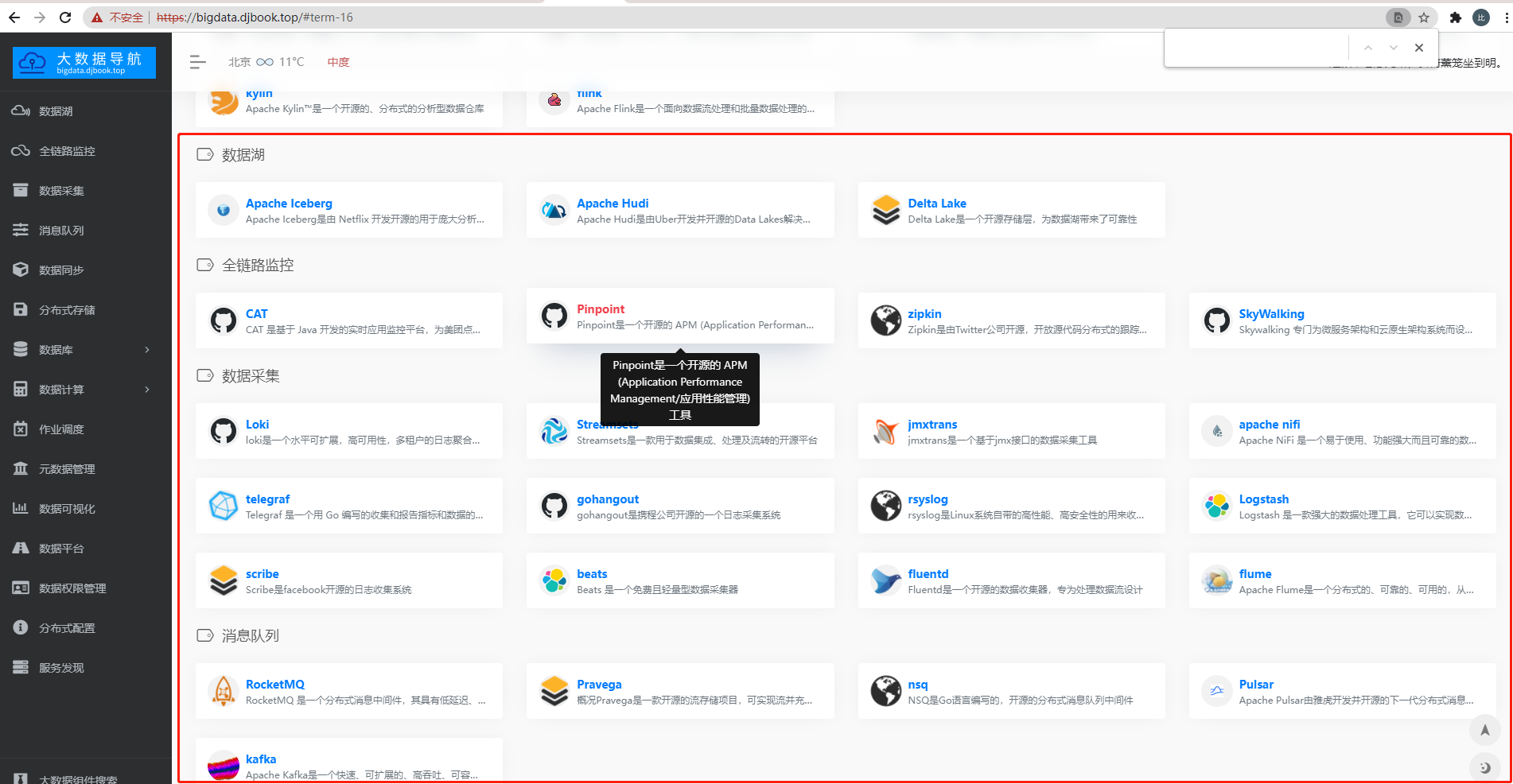Screen dimensions: 1513x784
Task: Click the zipkin globe icon
Action: click(885, 321)
